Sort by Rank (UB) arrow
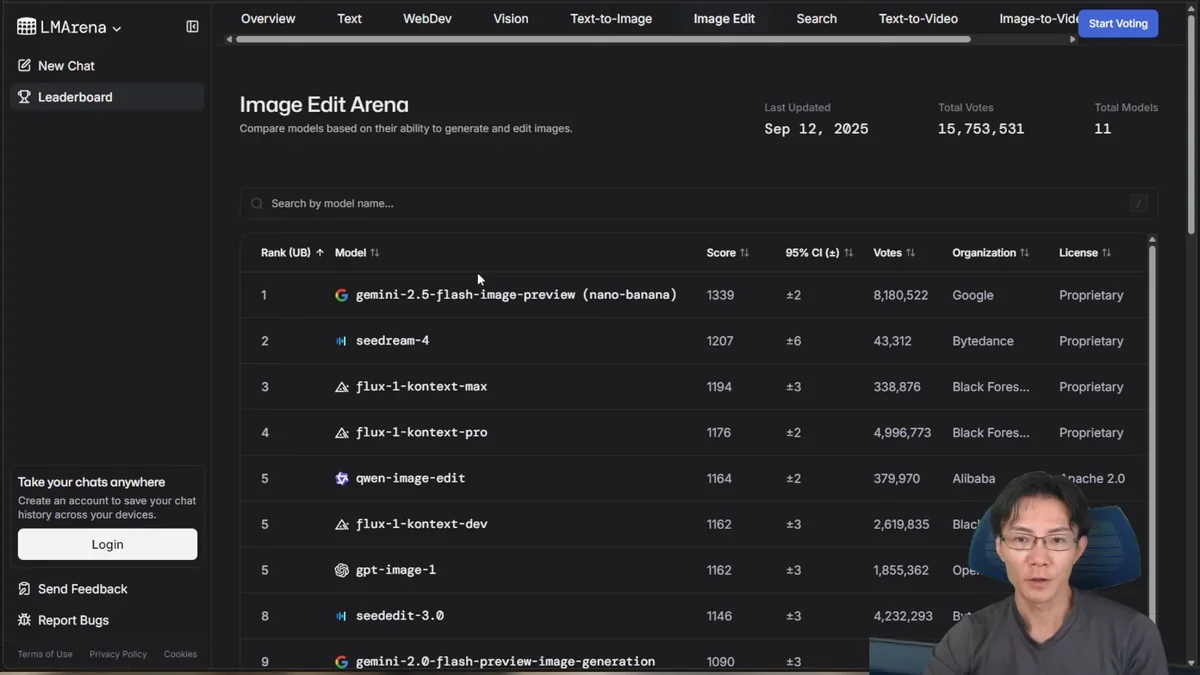Screen dimensions: 1200x675 [320, 253]
